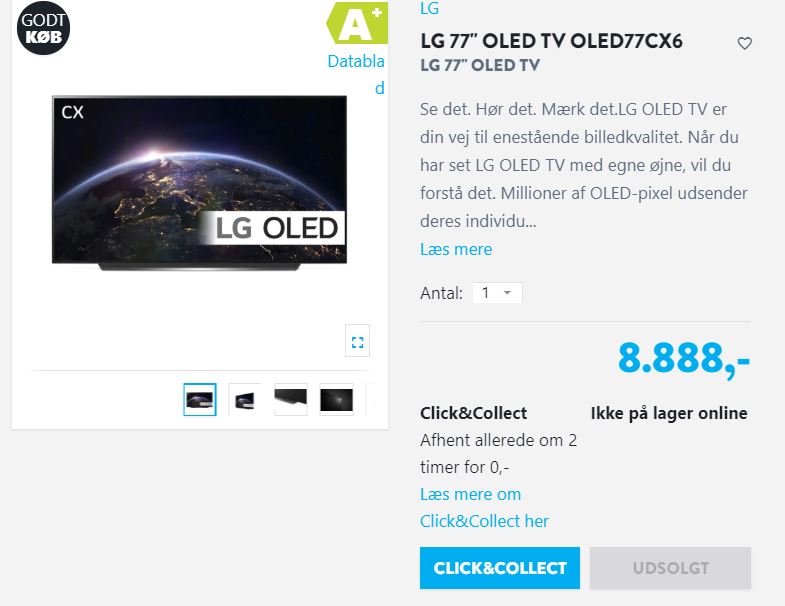Open fullscreen image view icon

tap(357, 341)
